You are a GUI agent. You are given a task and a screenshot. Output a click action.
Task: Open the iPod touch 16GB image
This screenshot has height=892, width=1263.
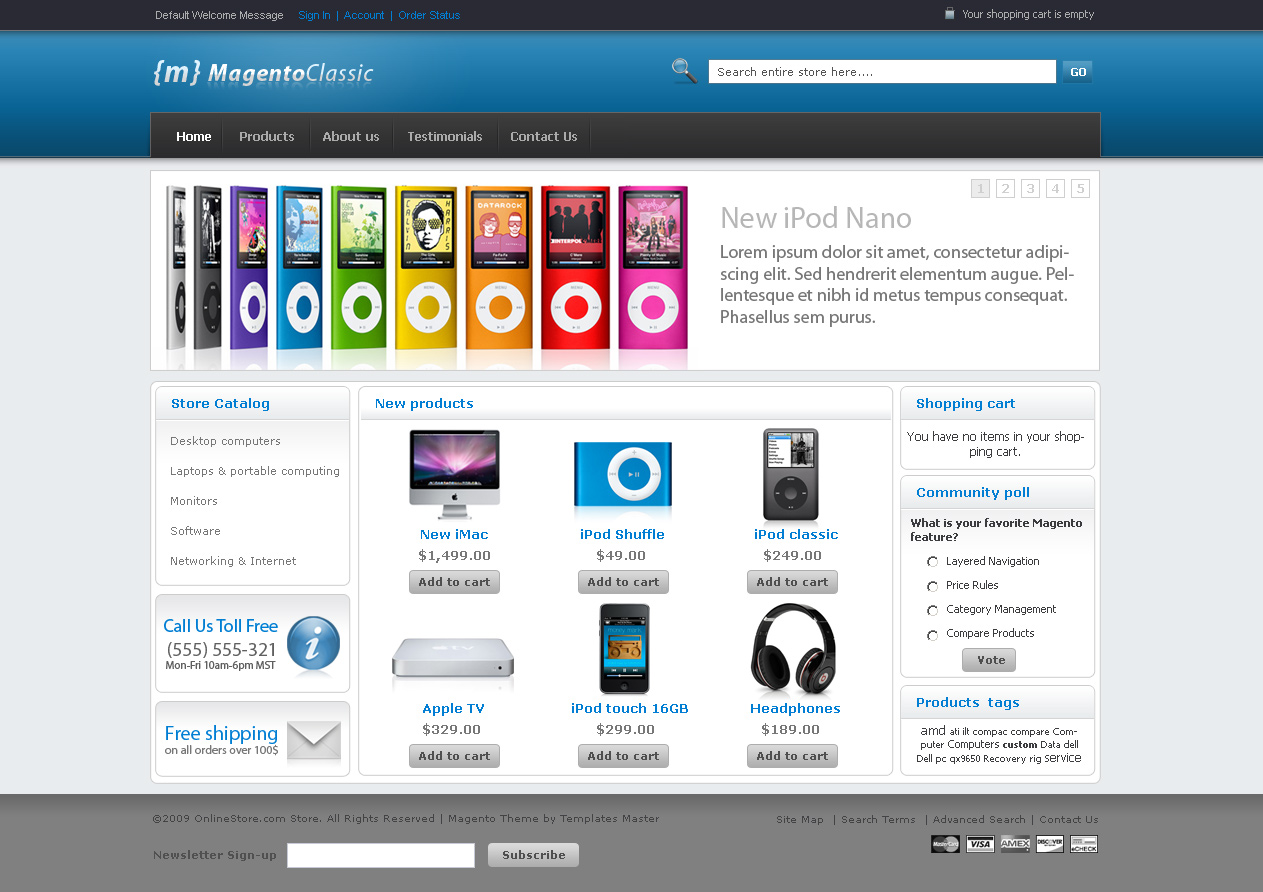pyautogui.click(x=624, y=649)
